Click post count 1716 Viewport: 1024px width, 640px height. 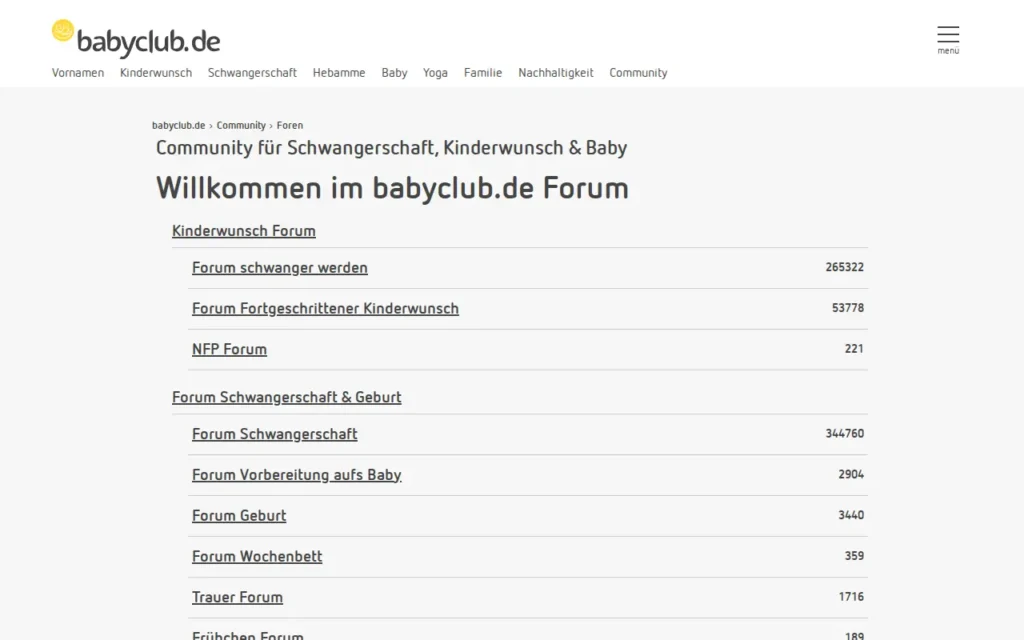coord(851,597)
